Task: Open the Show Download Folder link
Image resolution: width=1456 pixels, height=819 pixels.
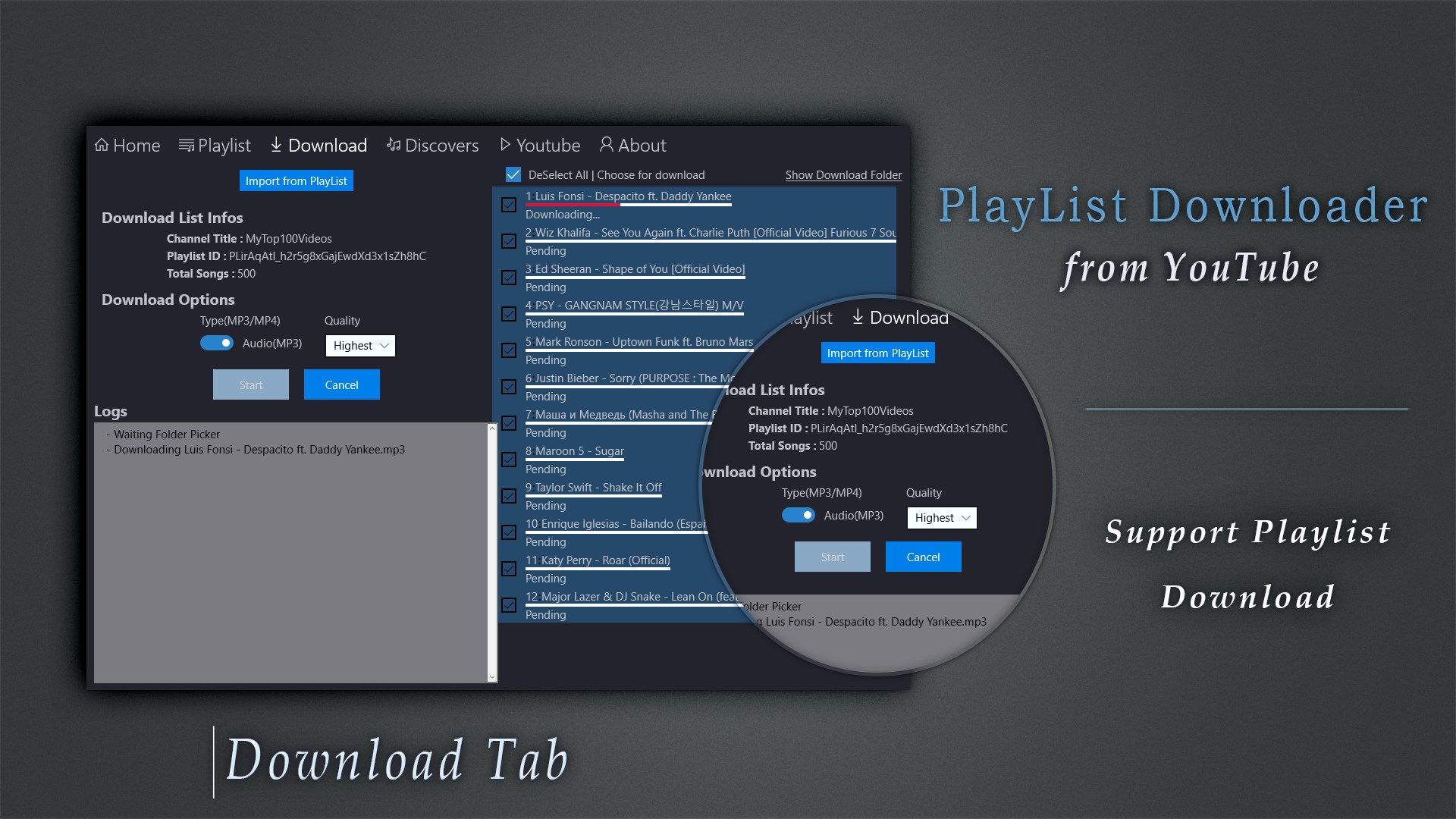Action: pos(843,175)
